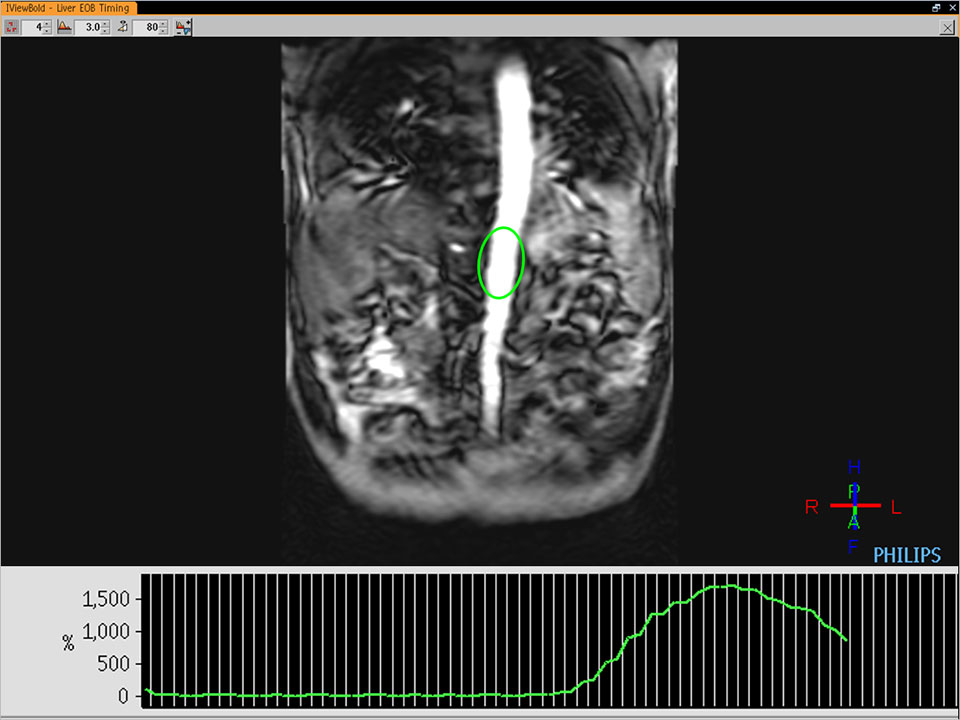Image resolution: width=960 pixels, height=720 pixels.
Task: Decrease the value 4 with down arrow
Action: tap(47, 31)
